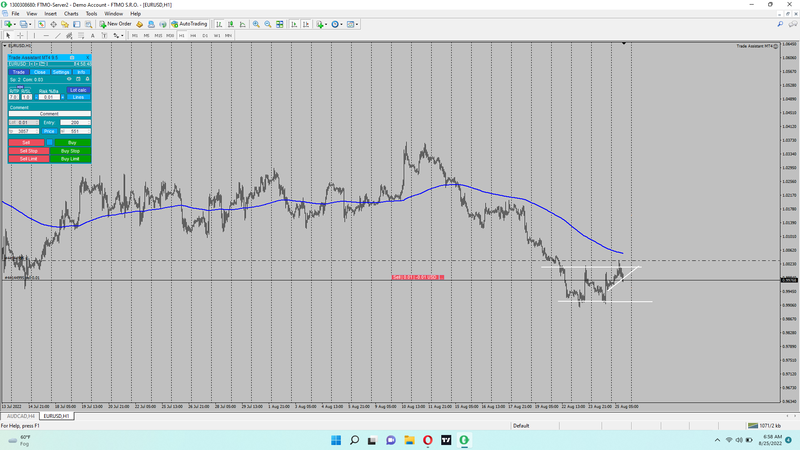This screenshot has width=800, height=450.
Task: Select the equidistant channel tool
Action: (x=69, y=36)
